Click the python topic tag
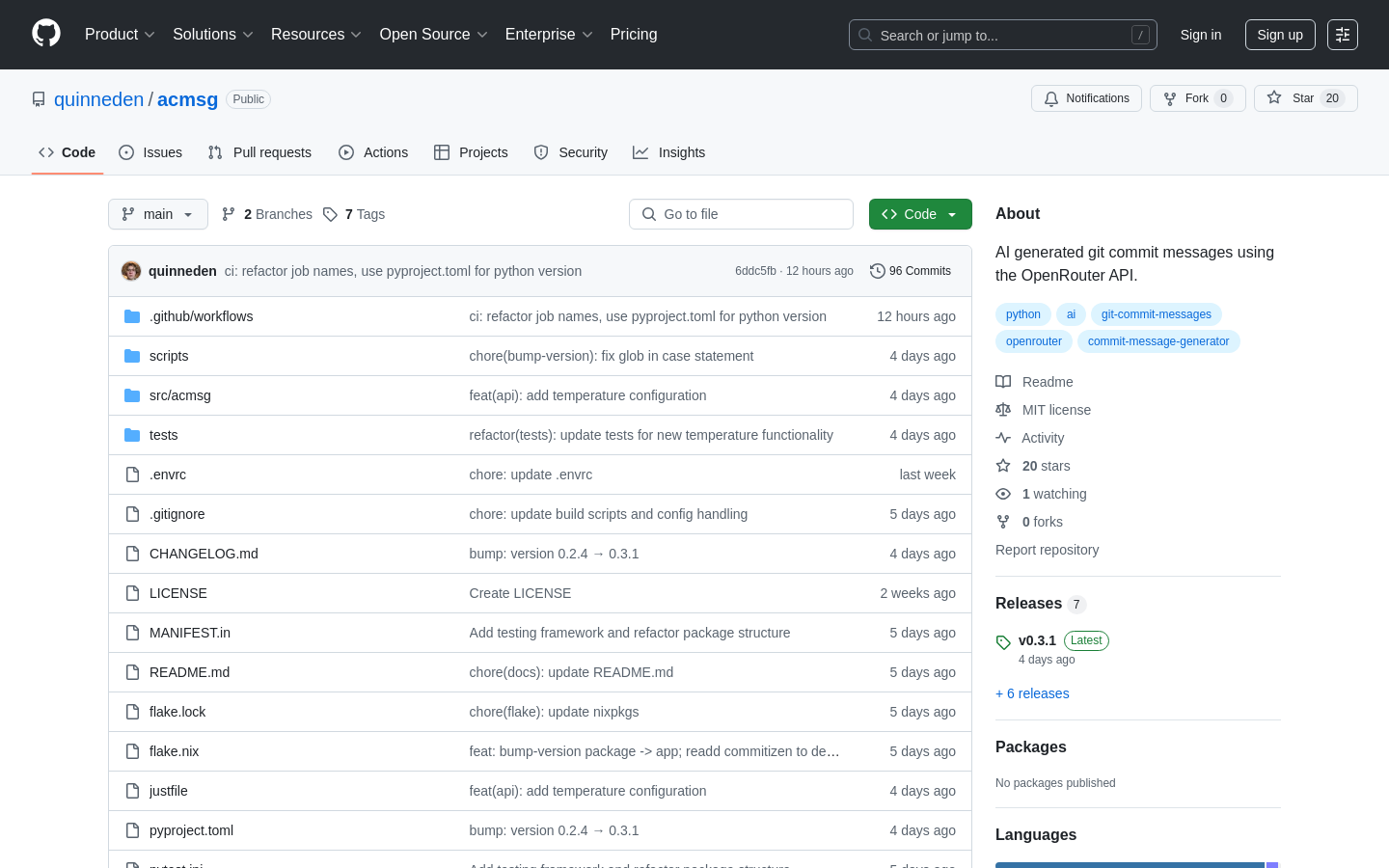Screen dimensions: 1389x868 (x=1023, y=314)
